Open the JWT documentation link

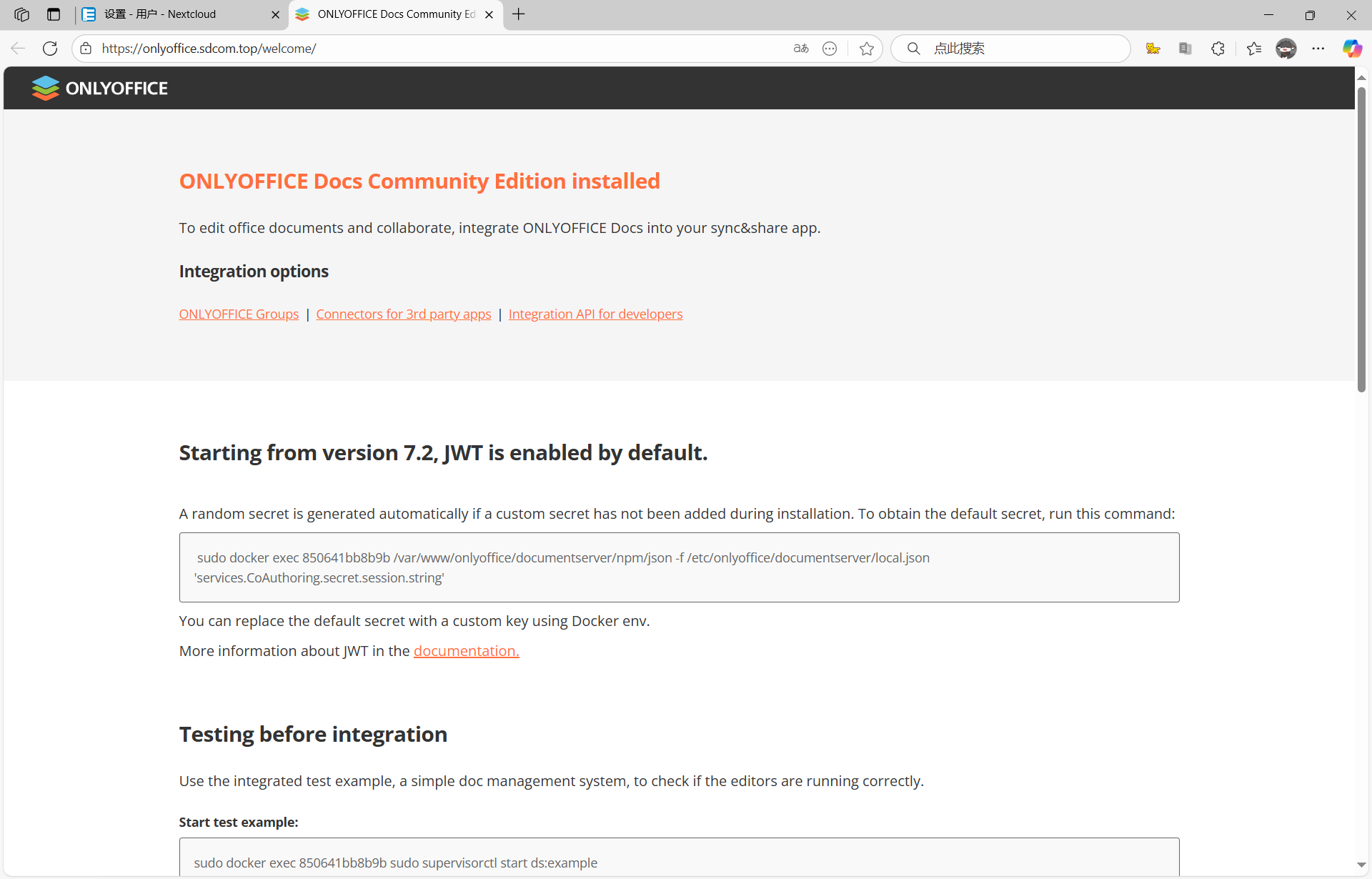point(466,651)
